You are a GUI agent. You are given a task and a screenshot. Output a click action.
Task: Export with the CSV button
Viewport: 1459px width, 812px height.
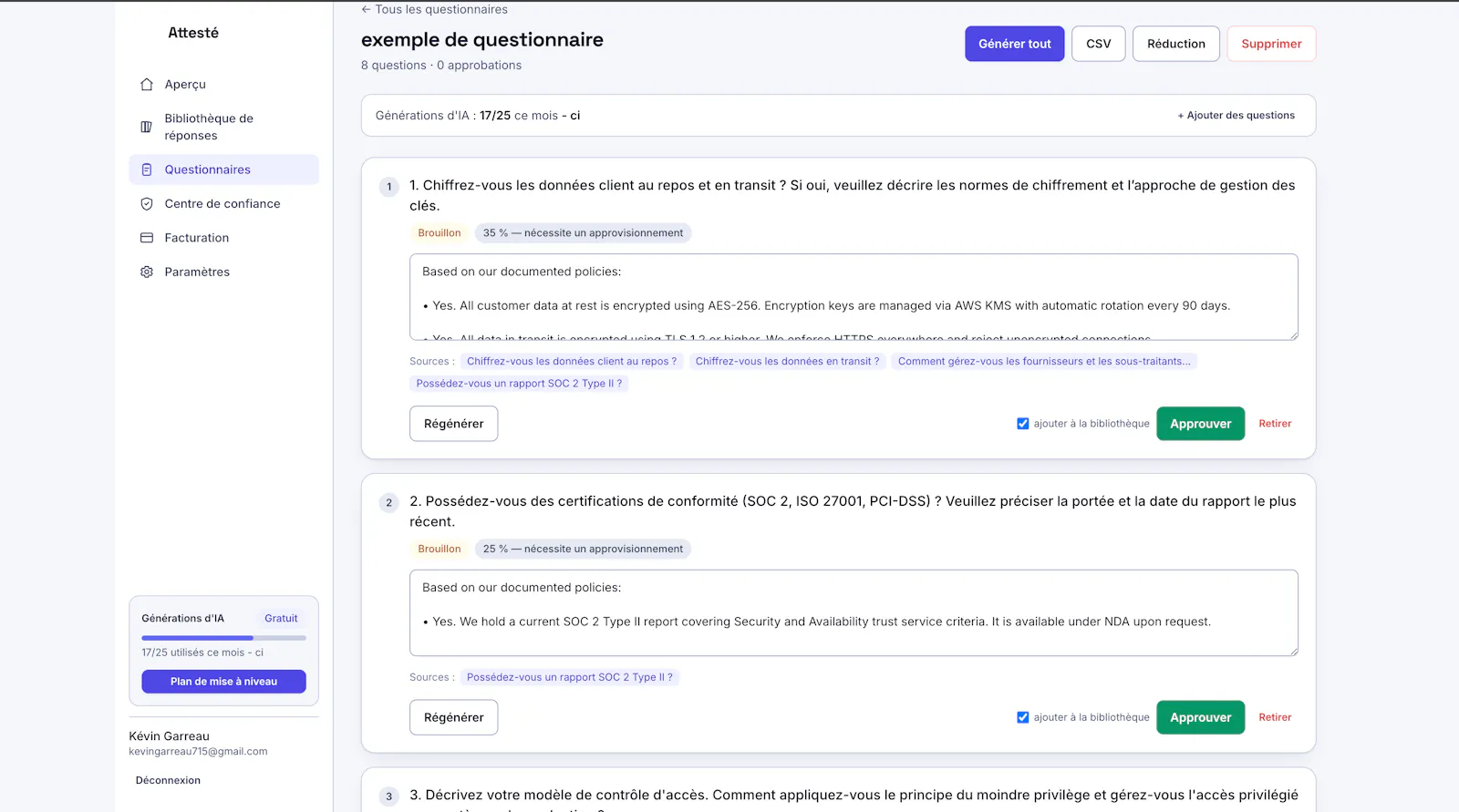1099,44
